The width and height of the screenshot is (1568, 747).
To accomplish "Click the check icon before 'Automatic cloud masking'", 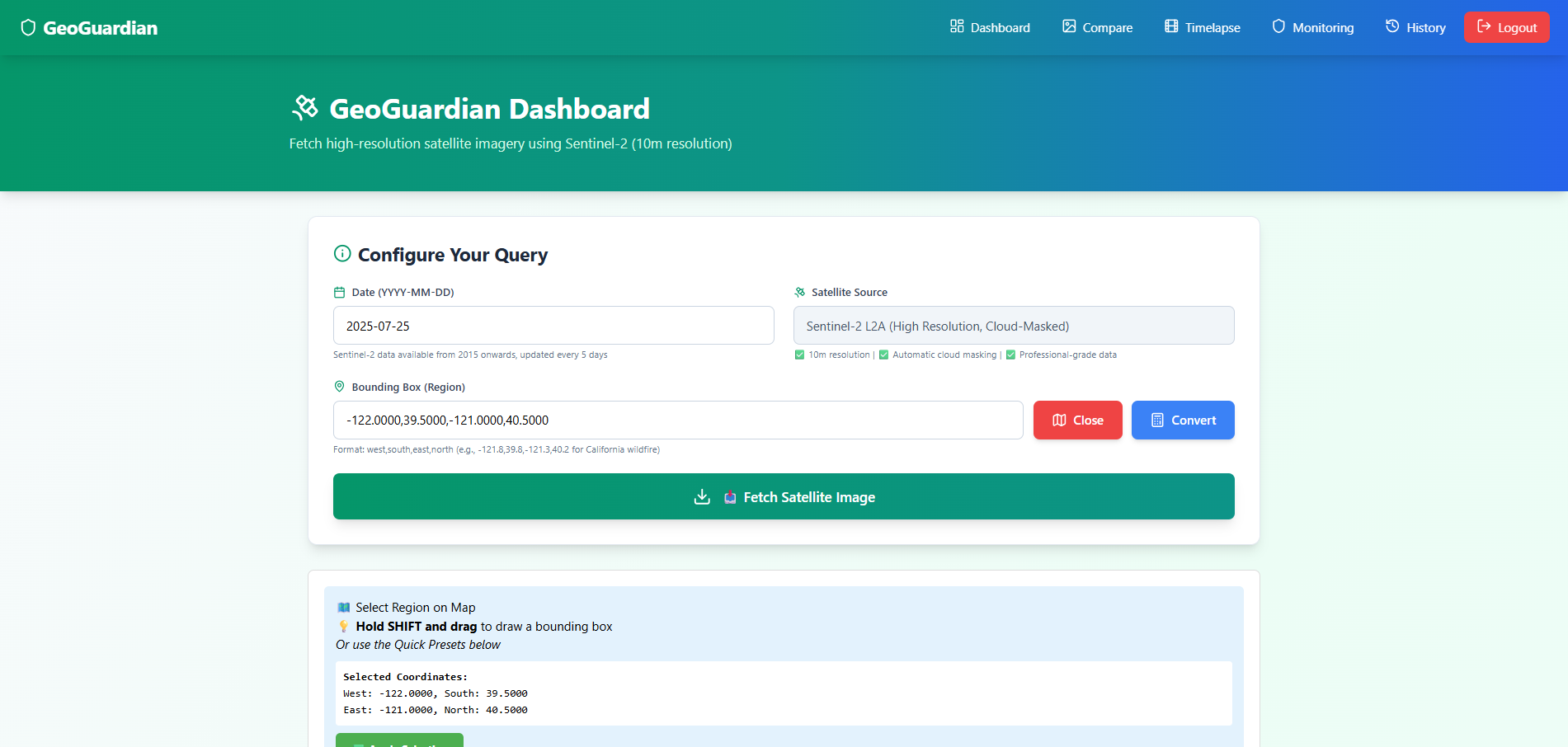I will (883, 355).
